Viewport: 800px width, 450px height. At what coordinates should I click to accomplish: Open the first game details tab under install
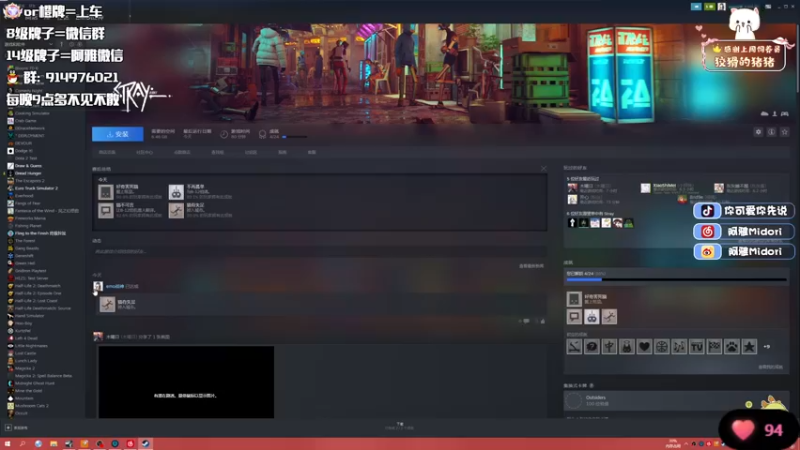pyautogui.click(x=107, y=153)
